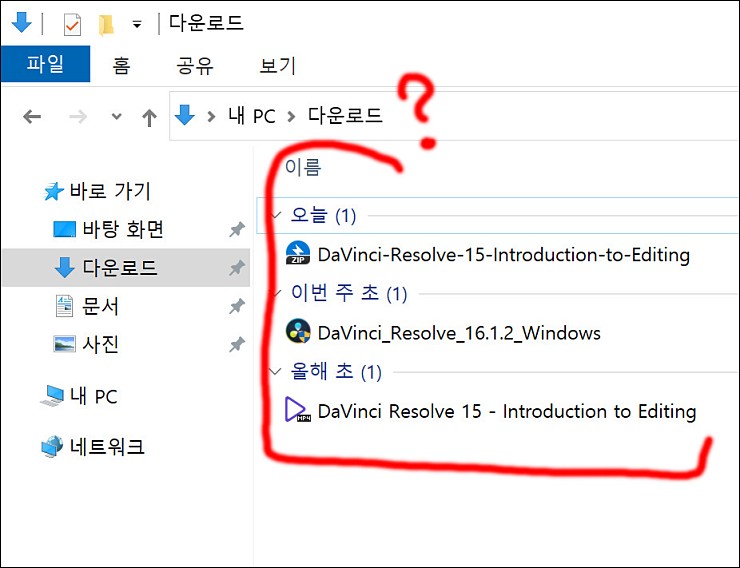Sort by the 이름 column header
Screen dimensions: 740x568
point(303,167)
